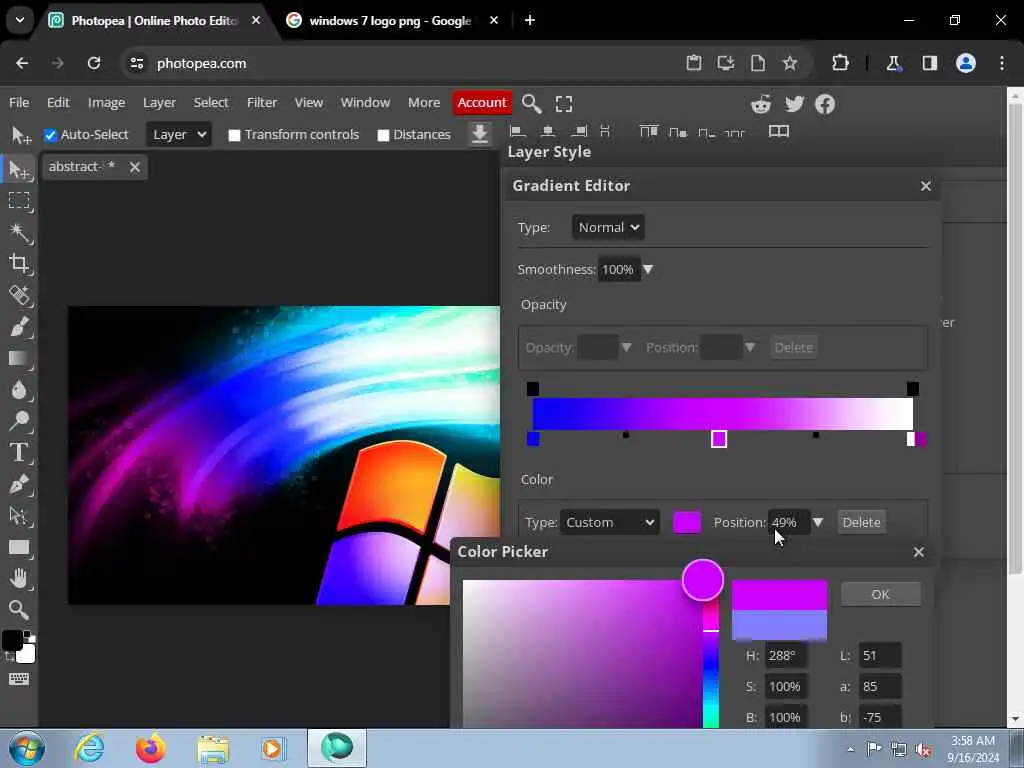This screenshot has height=768, width=1024.
Task: Open the color Type Custom dropdown
Action: [609, 522]
